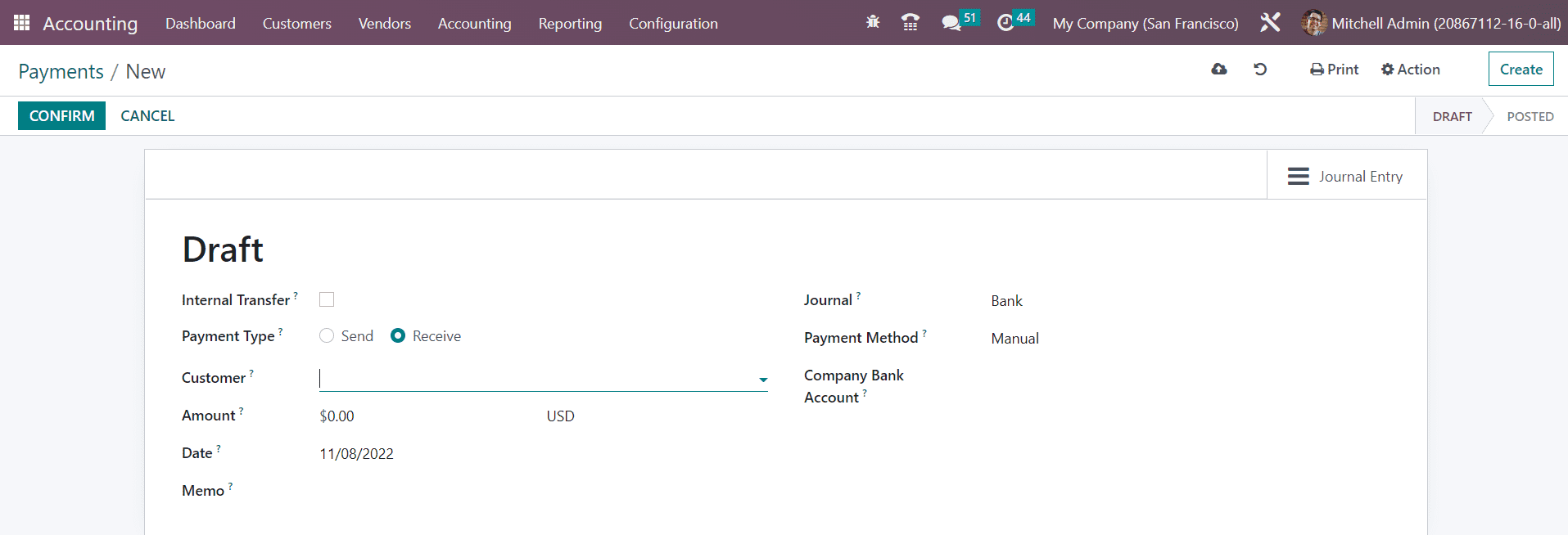The height and width of the screenshot is (535, 1568).
Task: Open the Configuration menu
Action: [x=673, y=23]
